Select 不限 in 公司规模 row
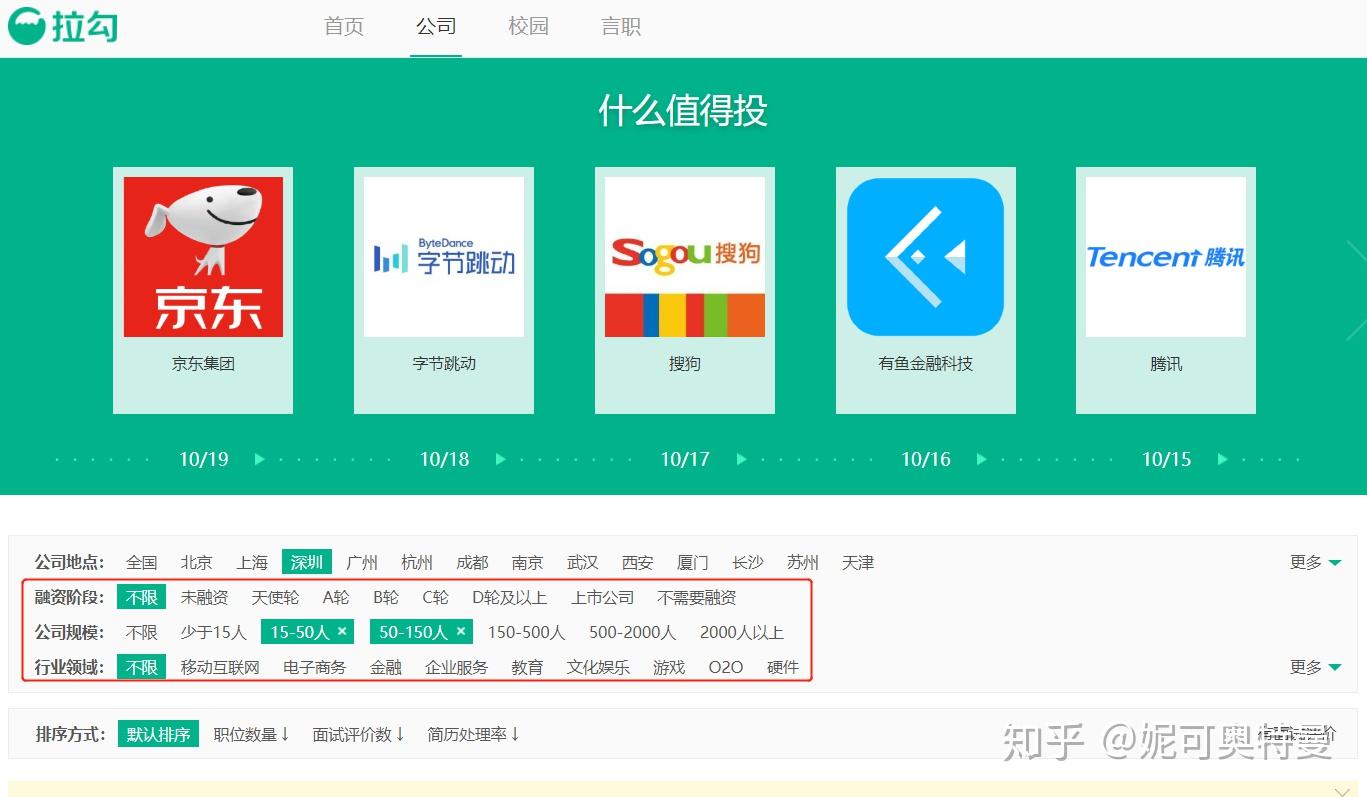Viewport: 1367px width, 797px height. 141,632
